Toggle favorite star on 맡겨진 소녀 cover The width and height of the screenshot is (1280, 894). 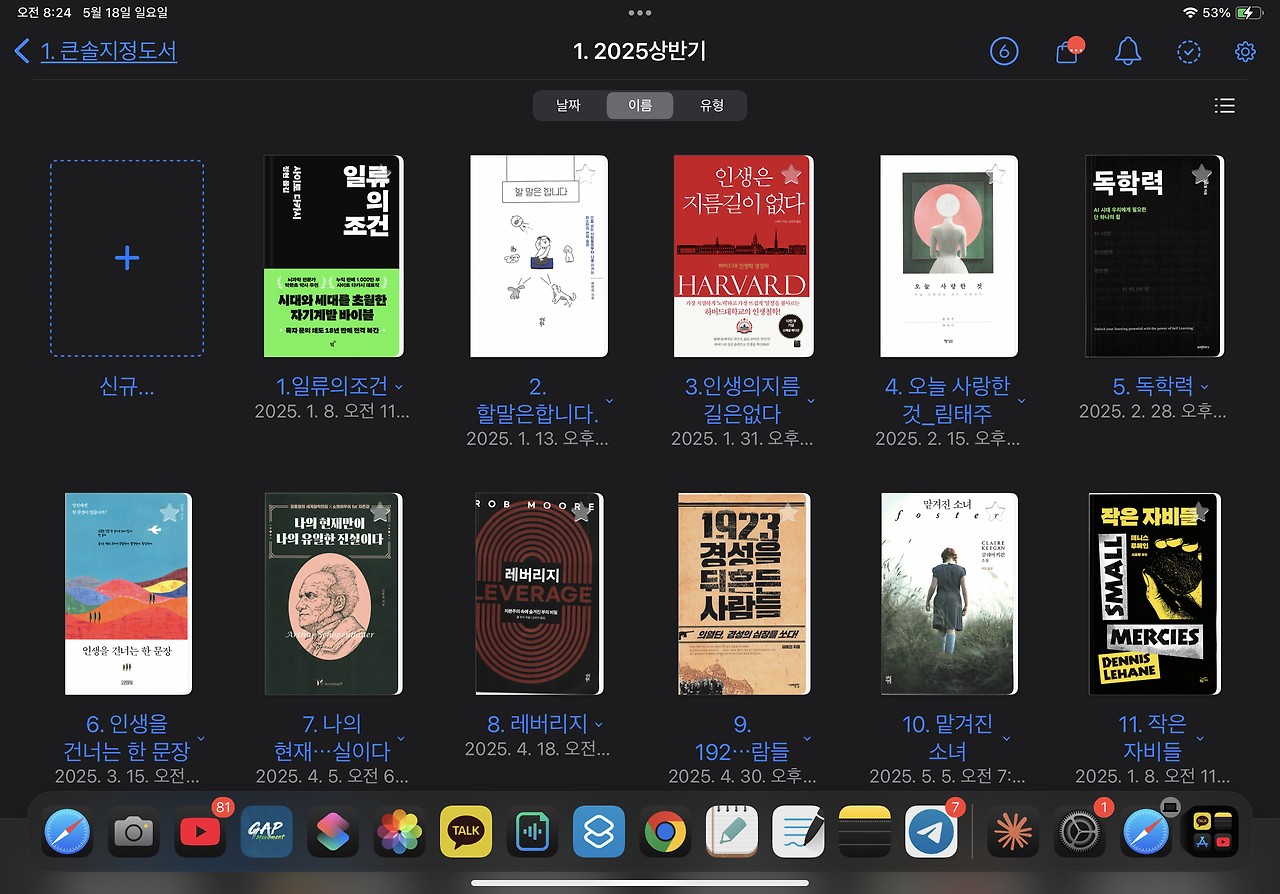tap(996, 512)
